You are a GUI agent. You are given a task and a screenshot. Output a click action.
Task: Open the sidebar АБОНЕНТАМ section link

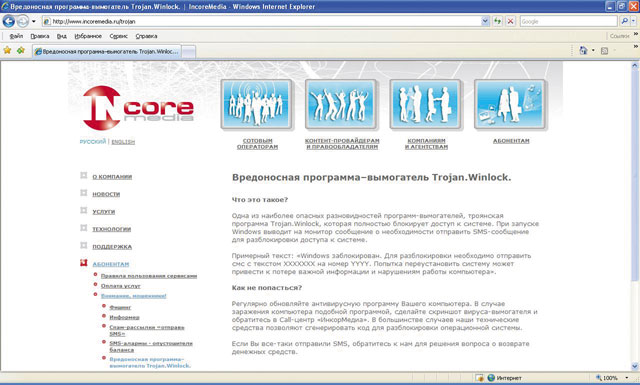tap(111, 265)
